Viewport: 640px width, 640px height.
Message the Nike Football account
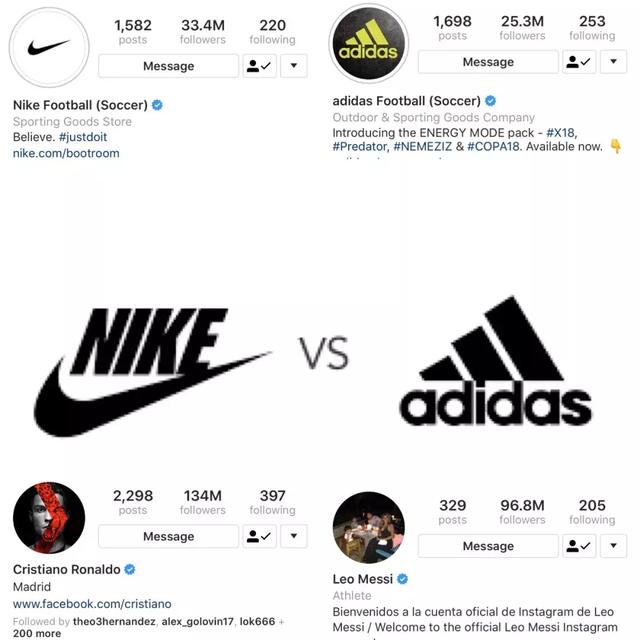169,66
